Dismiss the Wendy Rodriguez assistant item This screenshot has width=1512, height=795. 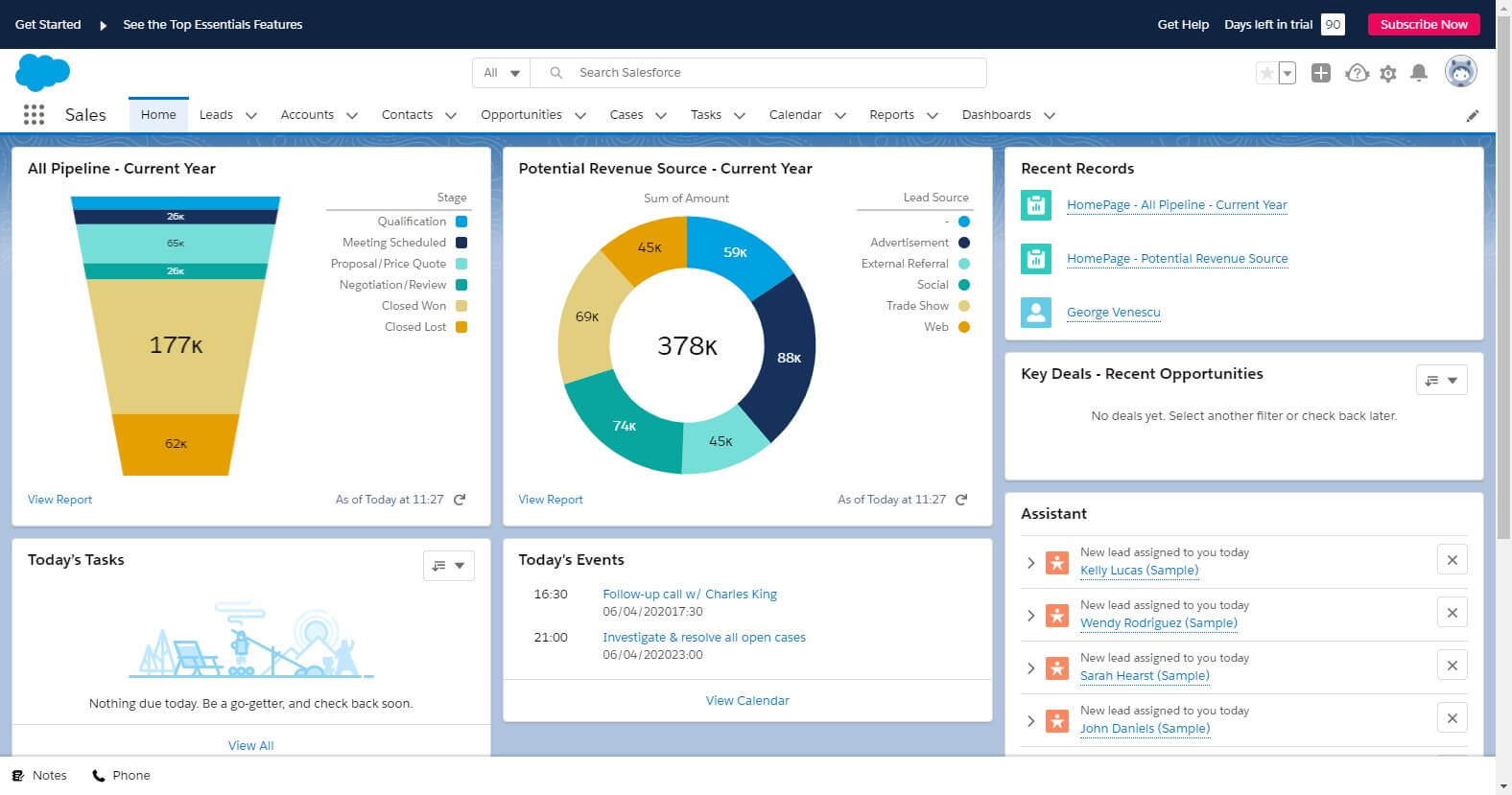[1453, 613]
